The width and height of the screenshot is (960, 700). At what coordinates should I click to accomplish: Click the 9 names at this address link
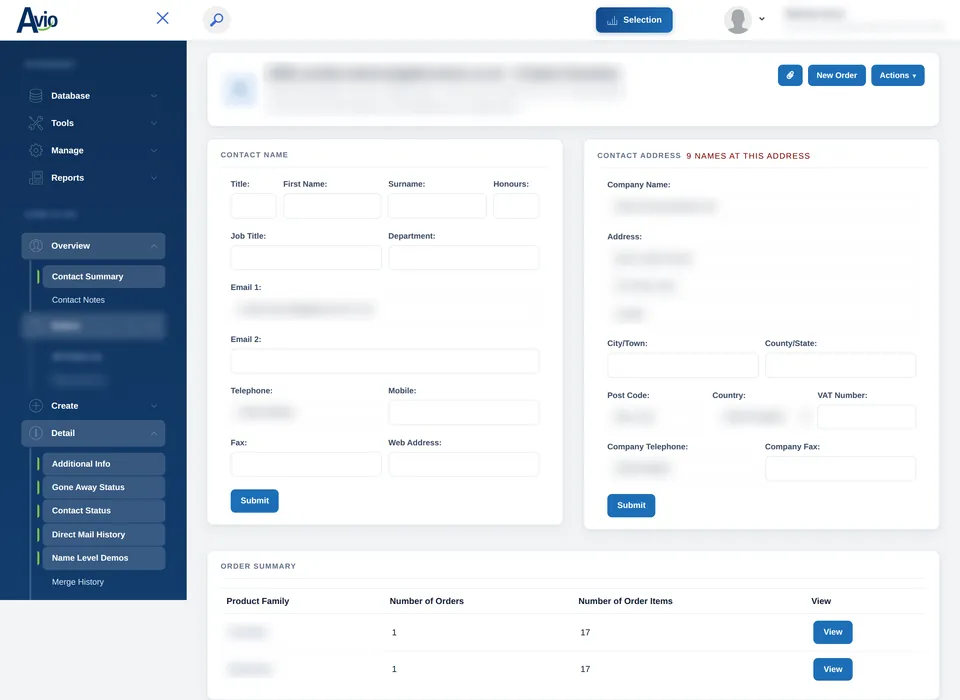pyautogui.click(x=748, y=156)
